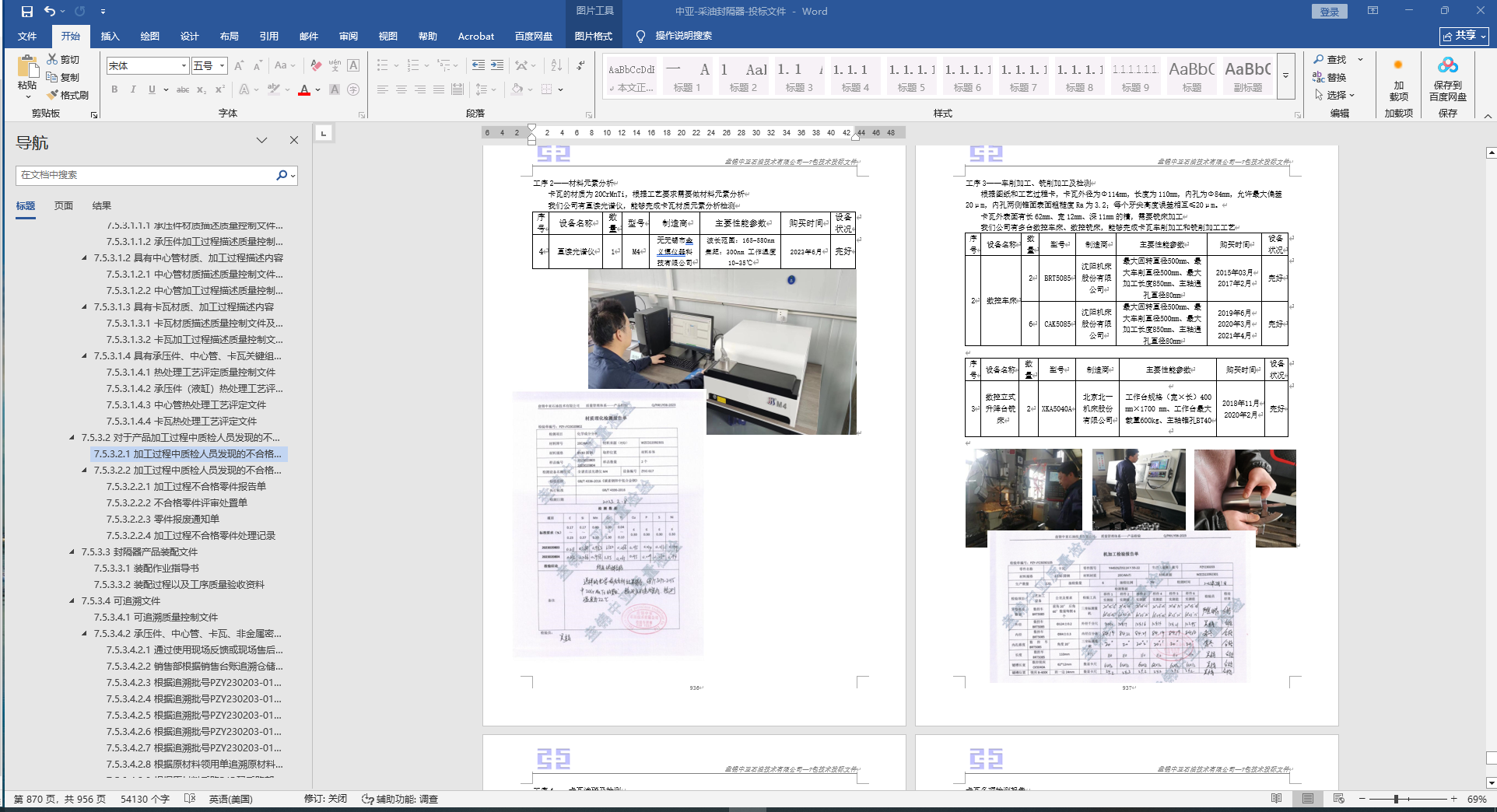Click the Find magnifier icon in ribbon

[x=1319, y=60]
